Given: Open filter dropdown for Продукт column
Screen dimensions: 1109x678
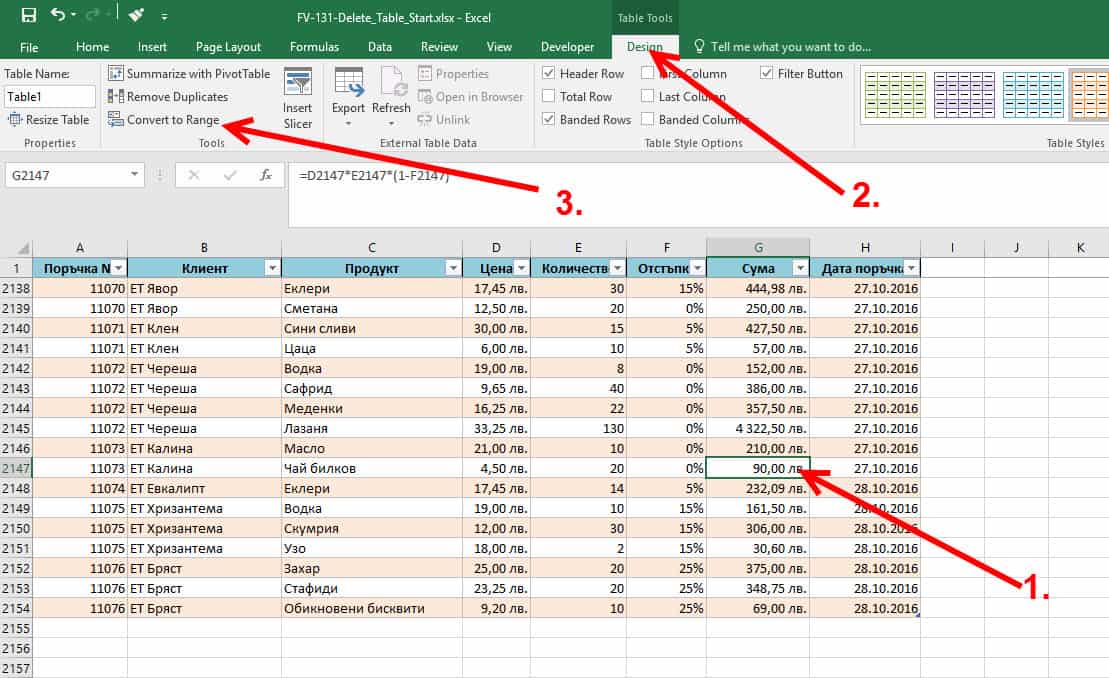Looking at the screenshot, I should 453,268.
